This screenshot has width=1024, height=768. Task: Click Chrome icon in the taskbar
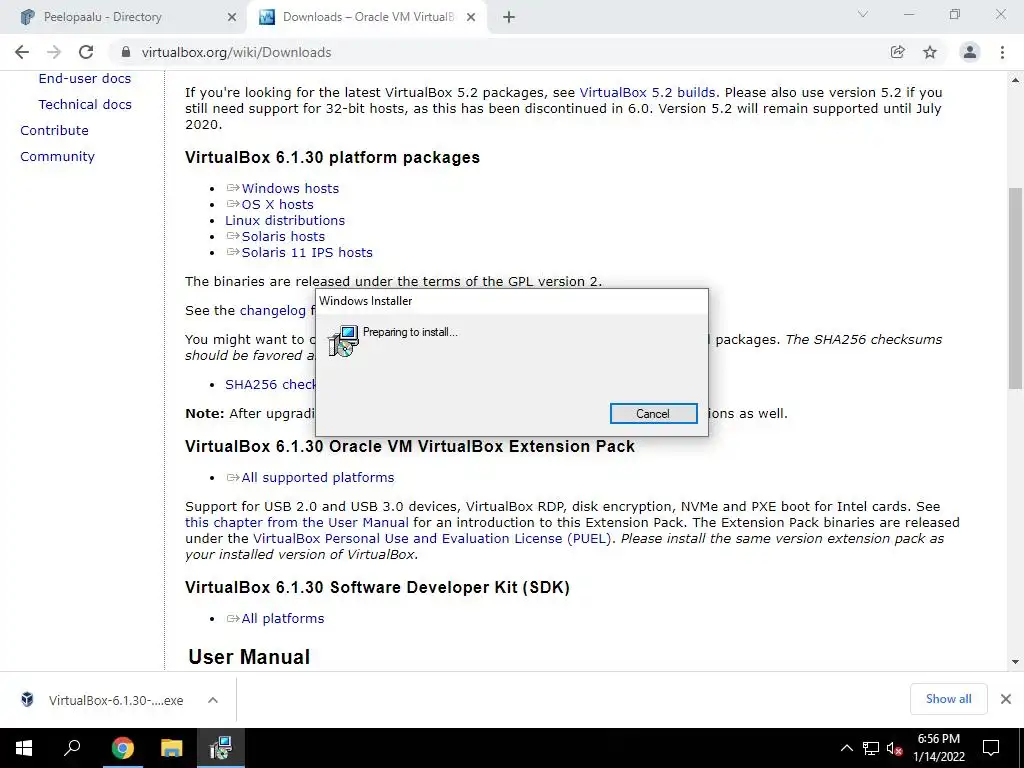coord(122,748)
